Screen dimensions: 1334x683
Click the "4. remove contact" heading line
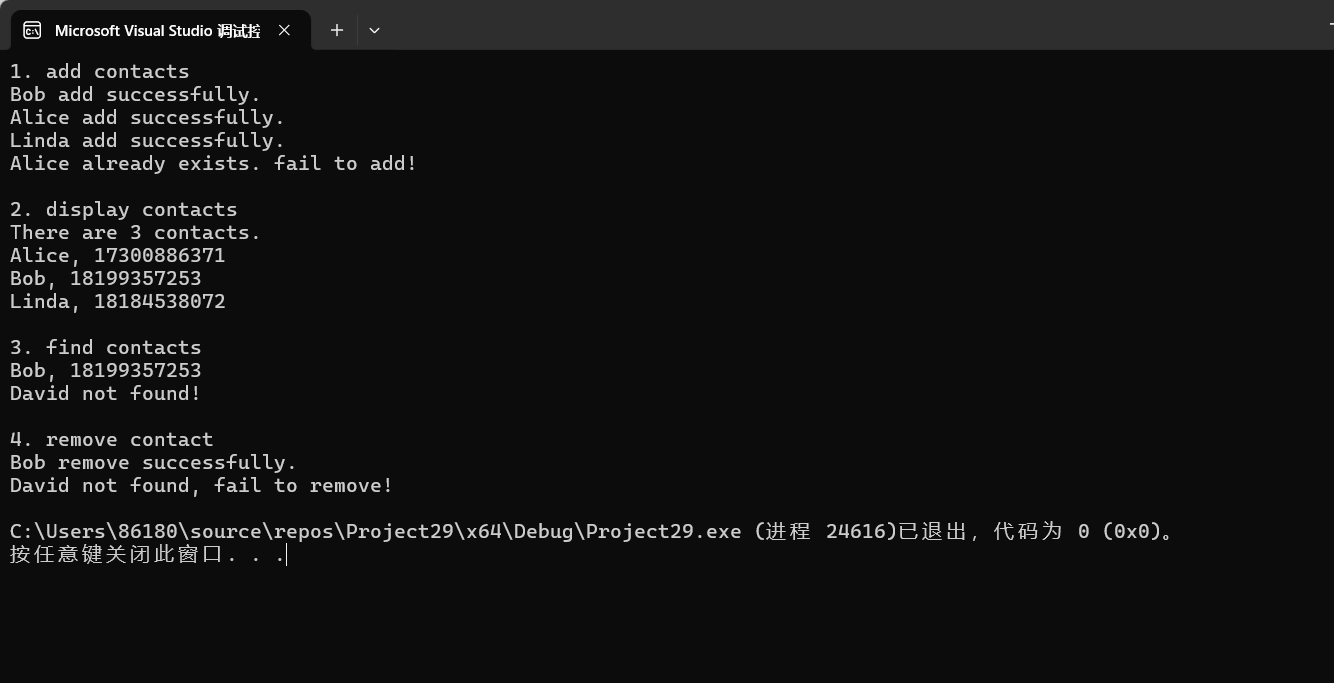tap(111, 440)
